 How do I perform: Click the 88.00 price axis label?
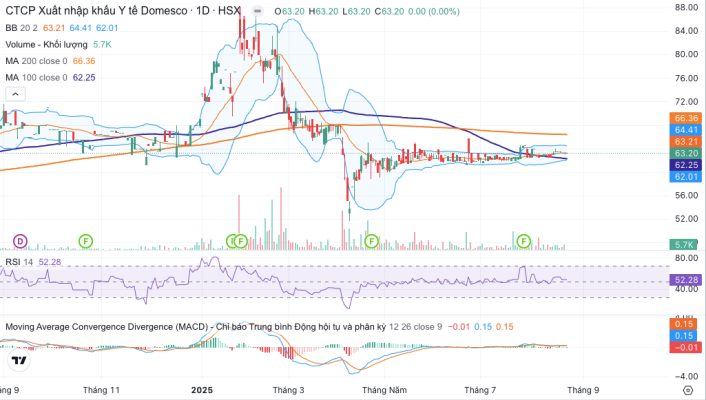[x=687, y=7]
